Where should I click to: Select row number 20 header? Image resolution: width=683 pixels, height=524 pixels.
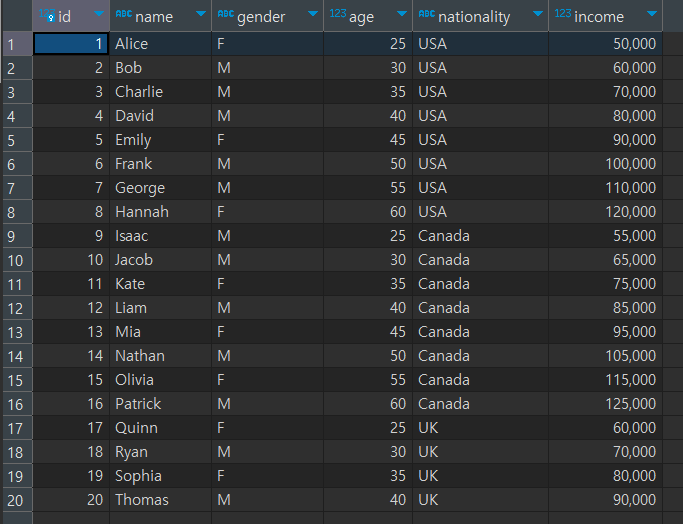pyautogui.click(x=17, y=500)
